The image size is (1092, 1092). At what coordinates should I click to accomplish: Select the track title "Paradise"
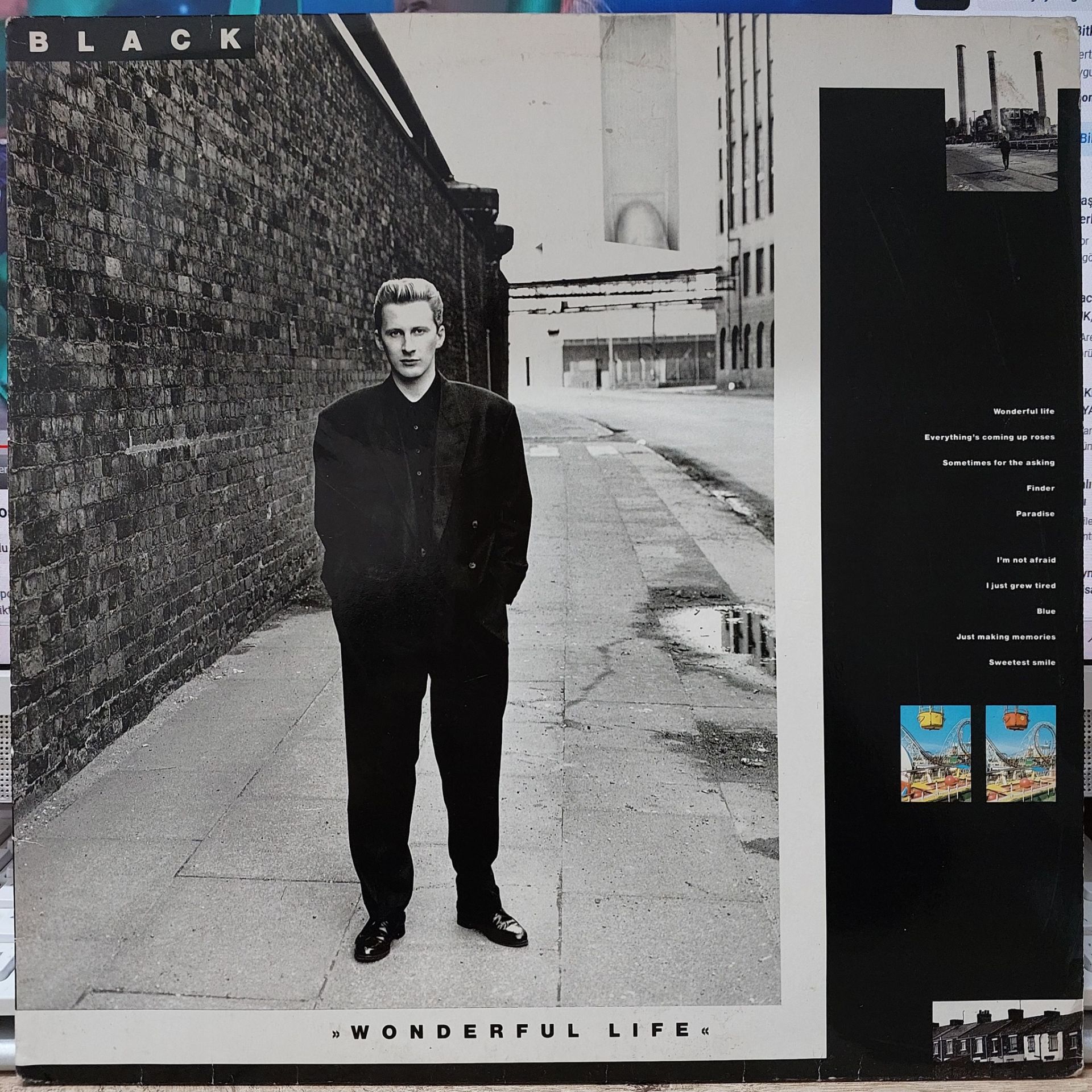[x=1035, y=514]
